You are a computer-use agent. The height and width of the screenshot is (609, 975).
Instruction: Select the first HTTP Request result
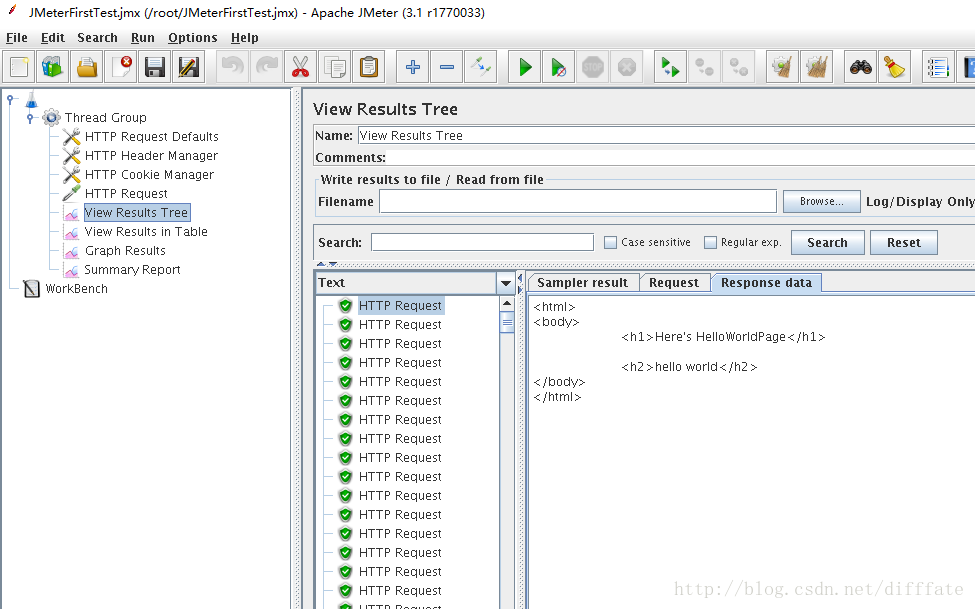[400, 306]
